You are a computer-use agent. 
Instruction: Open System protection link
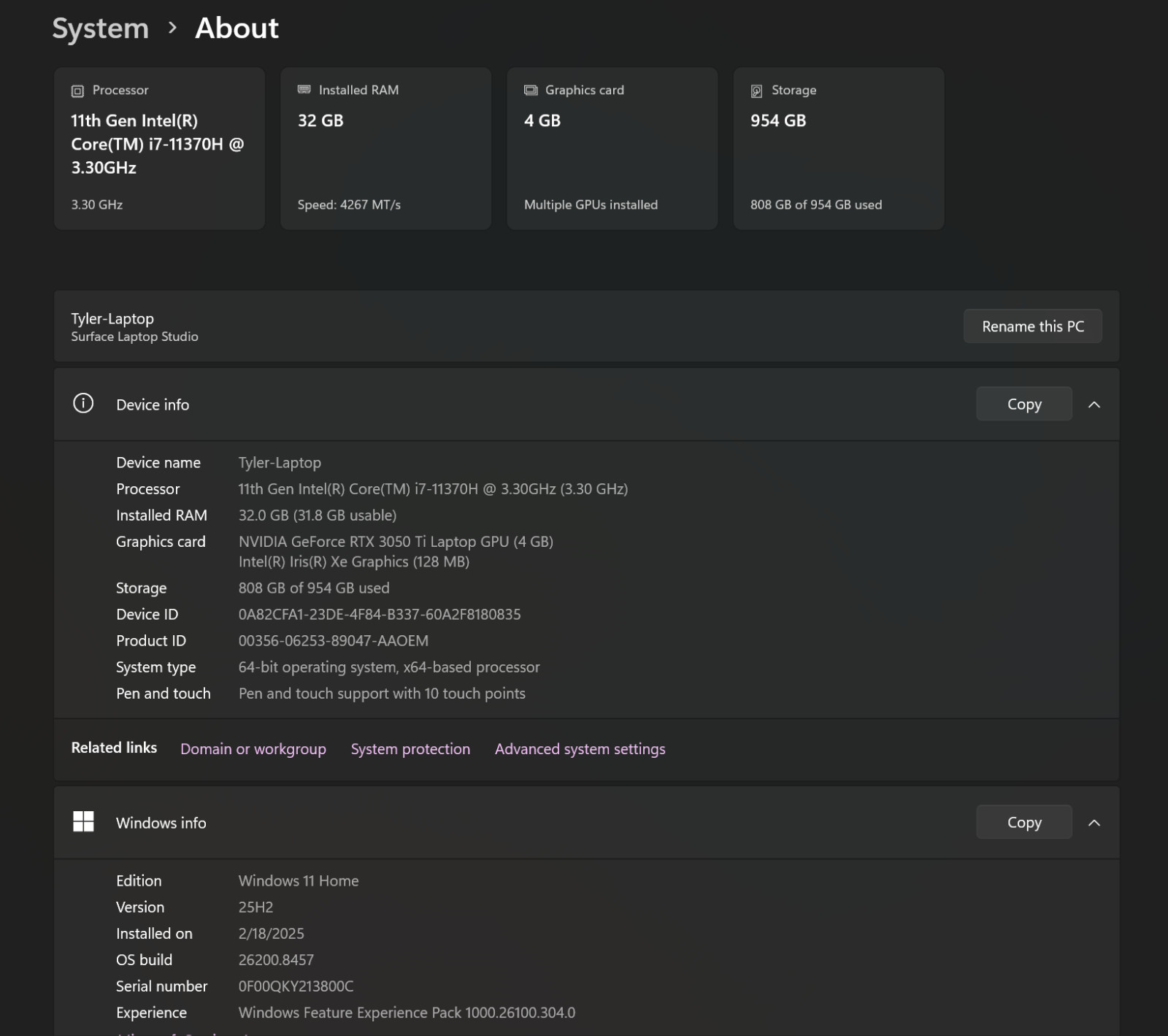(x=410, y=749)
